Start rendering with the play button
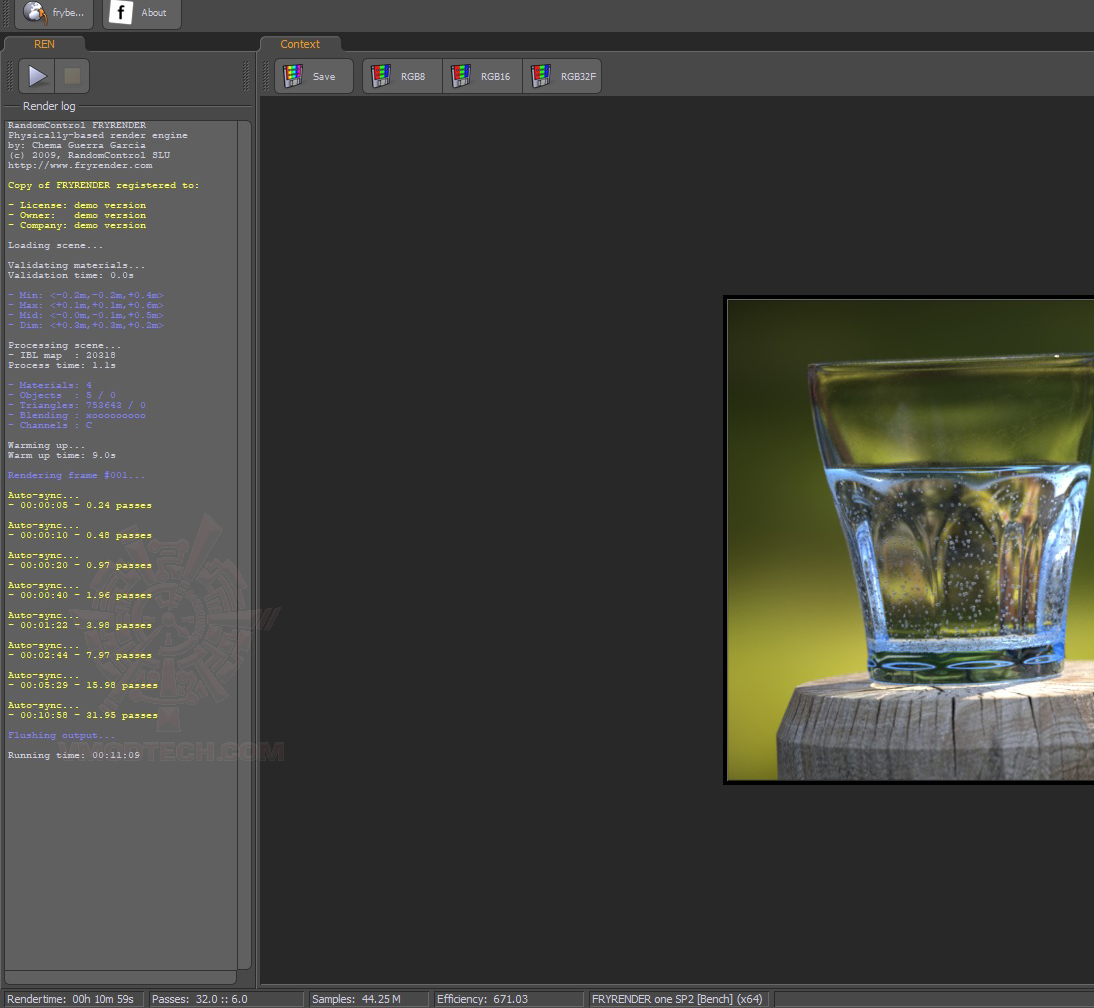Screen dimensions: 1094x1008 [x=36, y=76]
